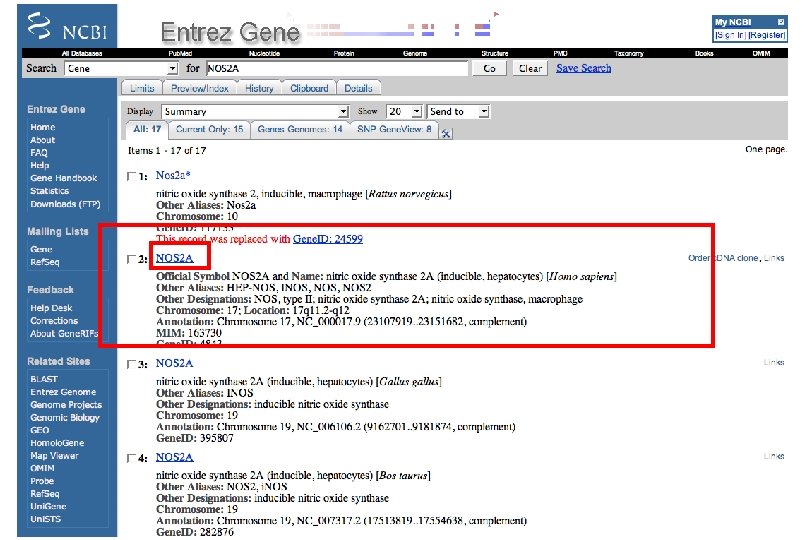Image resolution: width=810 pixels, height=540 pixels.
Task: Check the box for result 3 Gallus gallus
Action: click(x=131, y=364)
